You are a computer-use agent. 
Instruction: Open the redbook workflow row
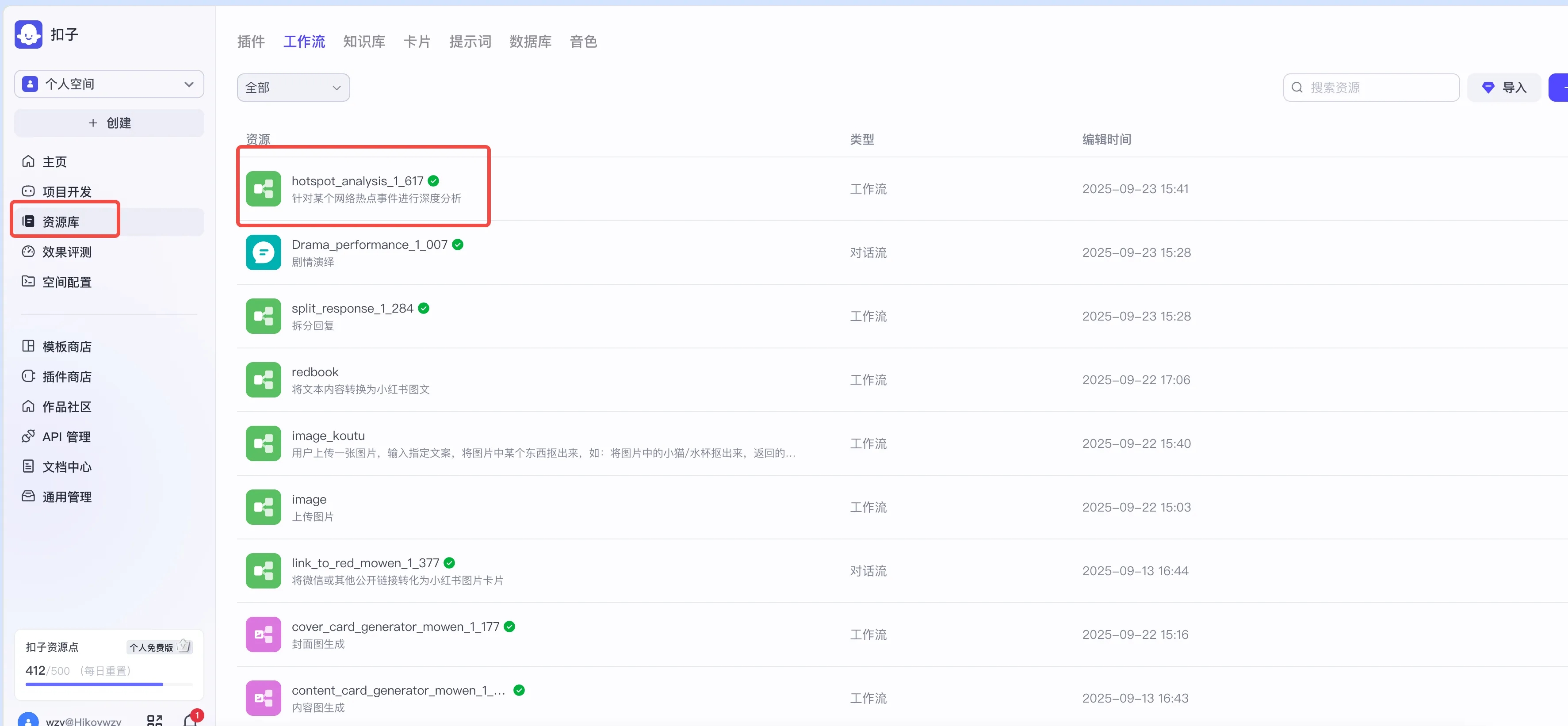click(x=315, y=372)
